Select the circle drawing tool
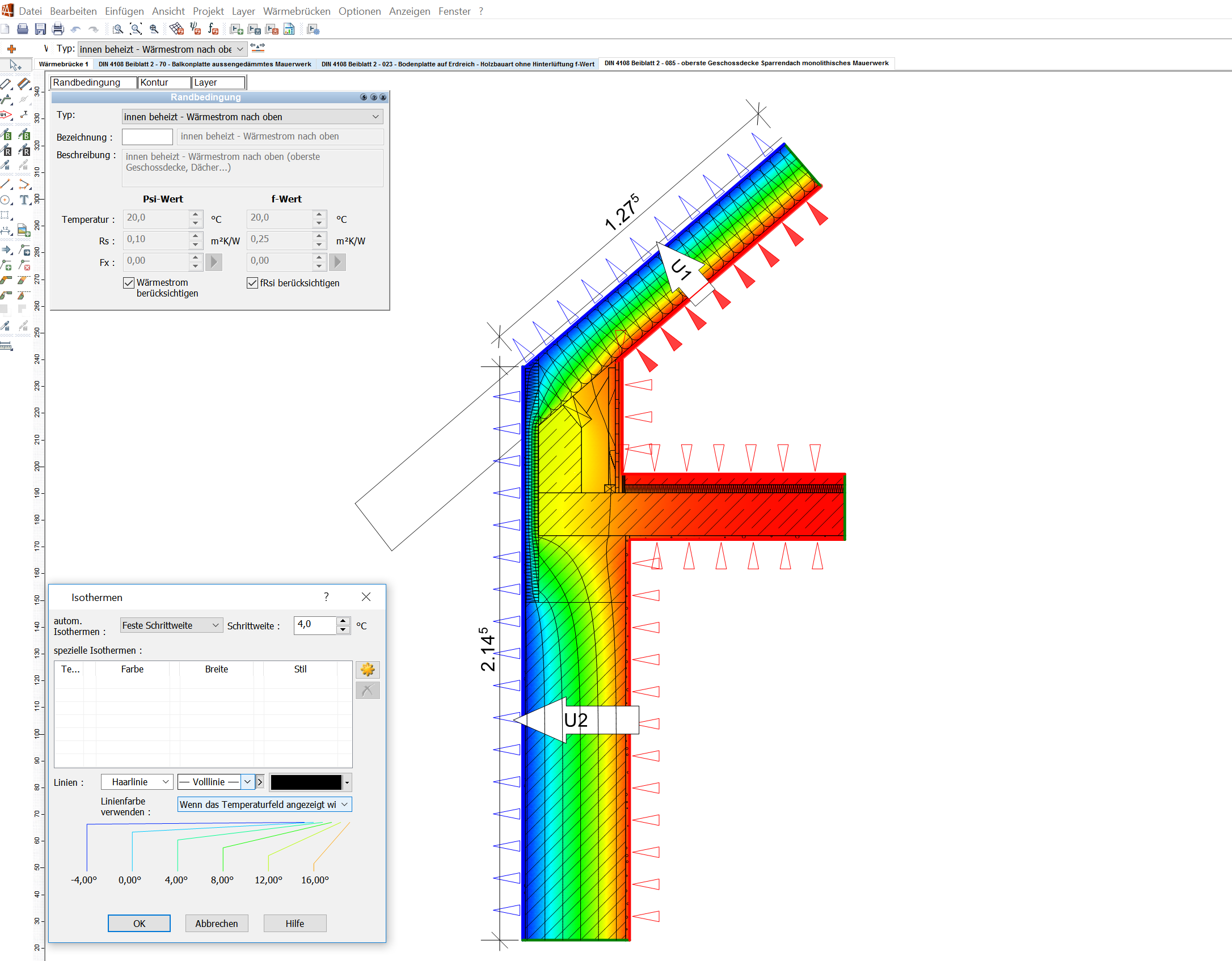Image resolution: width=1232 pixels, height=961 pixels. [x=6, y=200]
